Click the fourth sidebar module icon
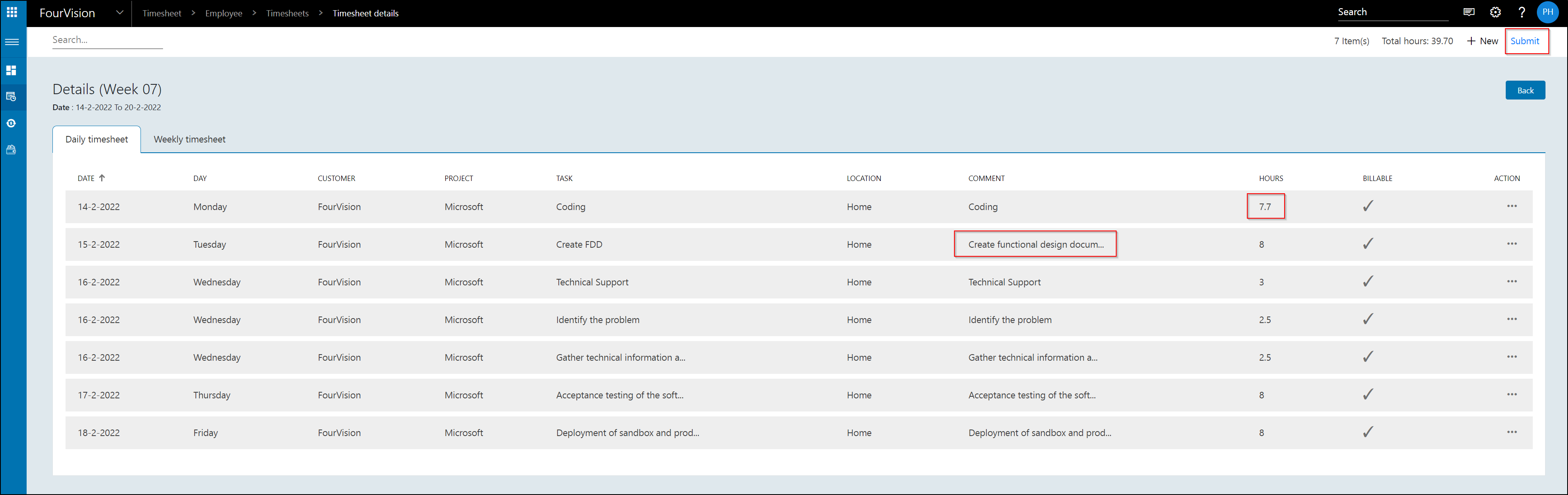1568x495 pixels. pos(11,149)
